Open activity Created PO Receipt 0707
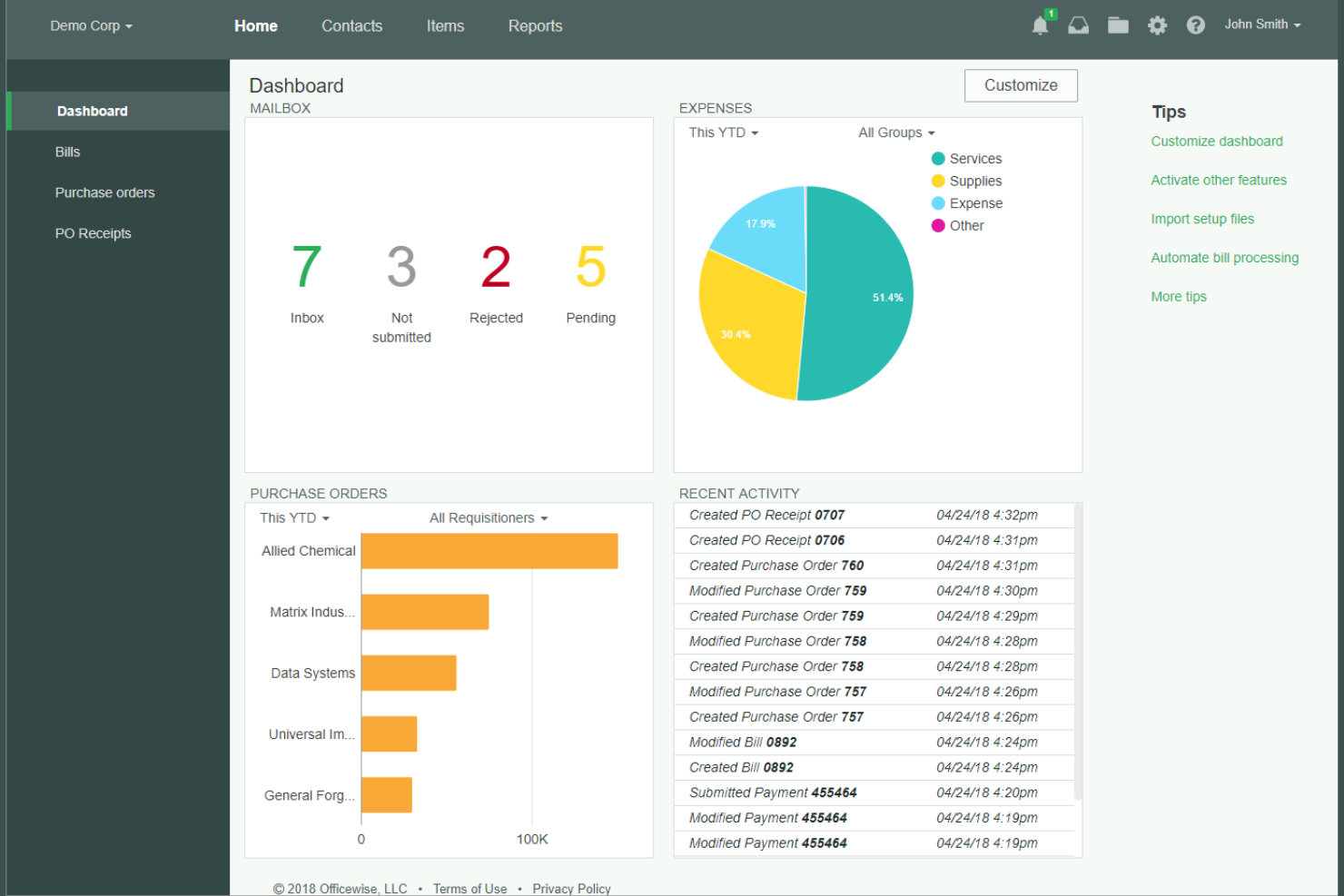Screen dimensions: 1344x896 tap(874, 515)
